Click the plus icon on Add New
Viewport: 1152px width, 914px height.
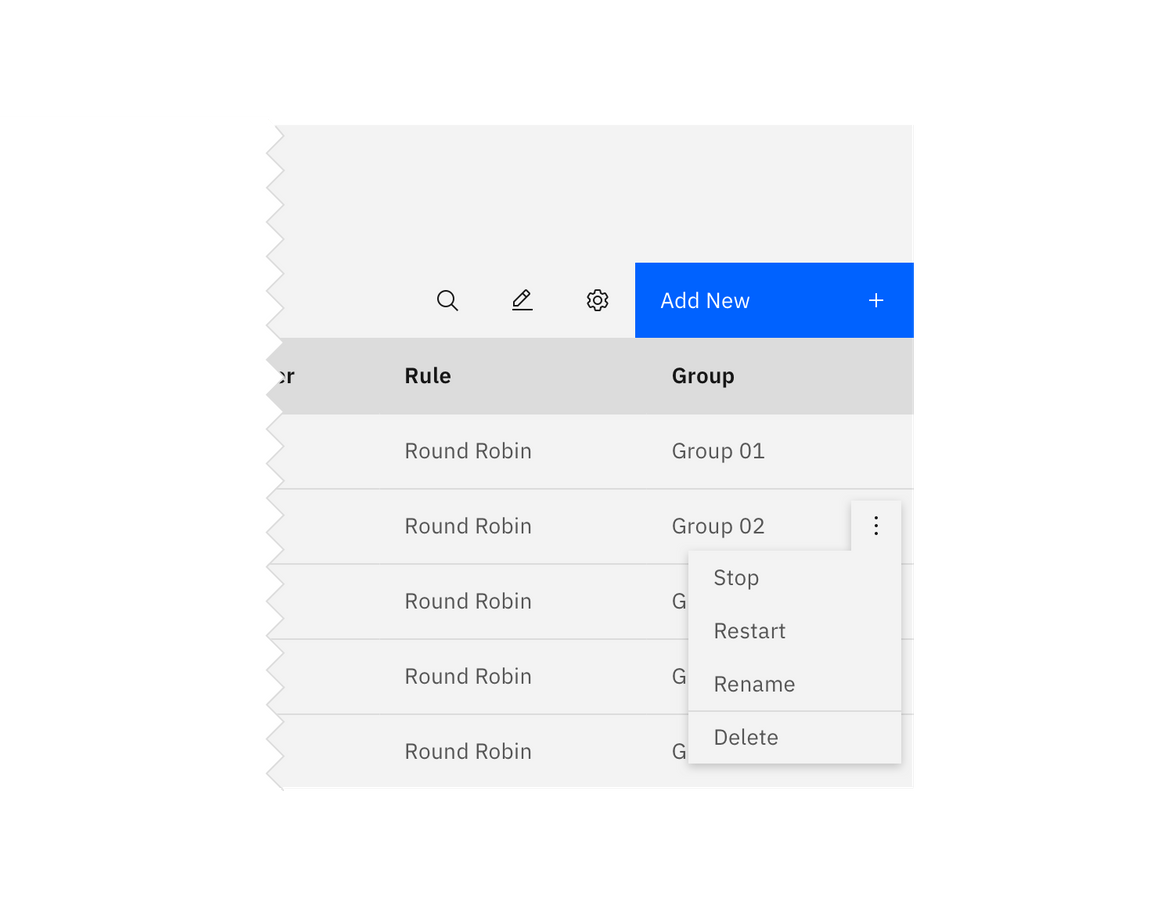pyautogui.click(x=876, y=300)
